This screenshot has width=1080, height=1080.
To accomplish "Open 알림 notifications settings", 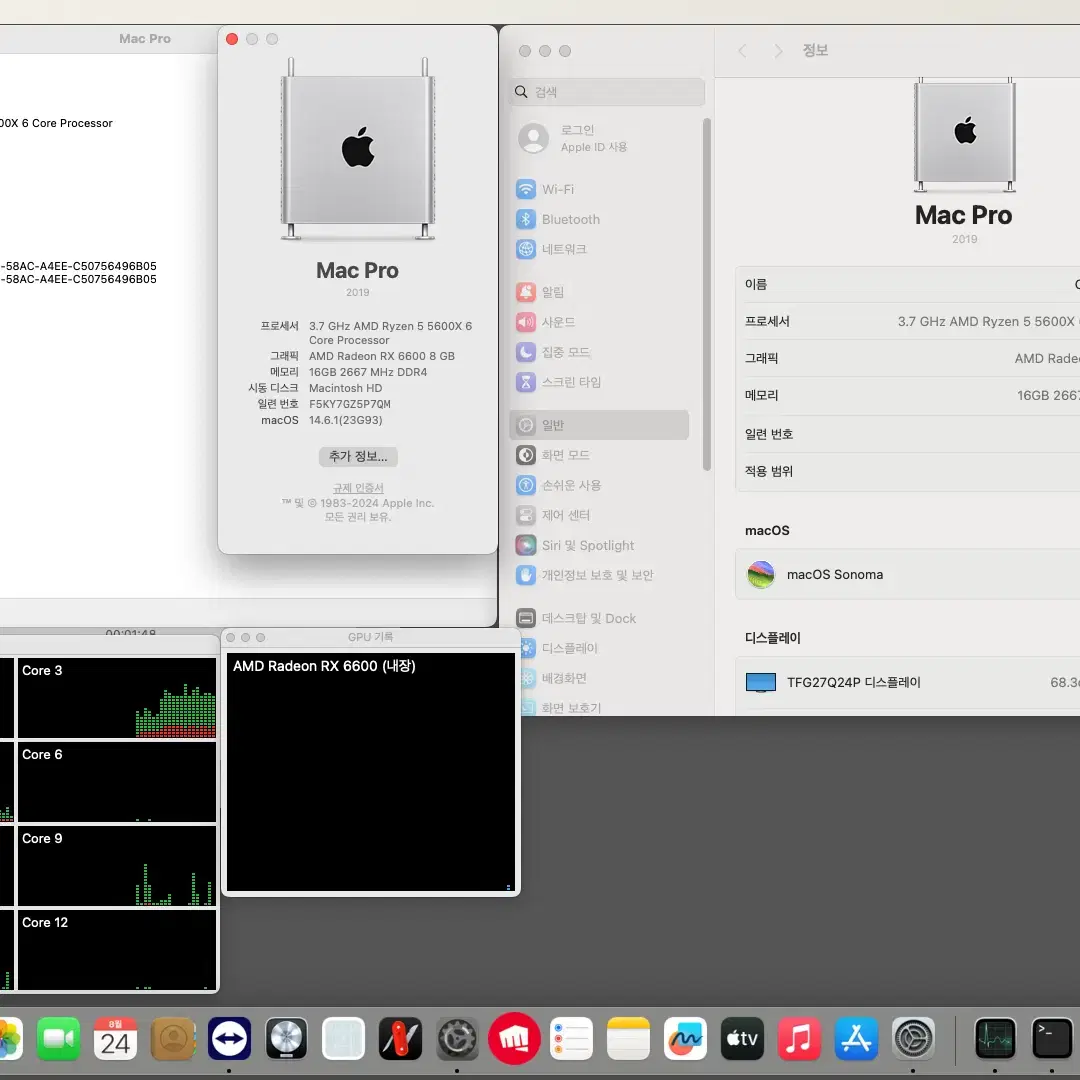I will pos(599,292).
